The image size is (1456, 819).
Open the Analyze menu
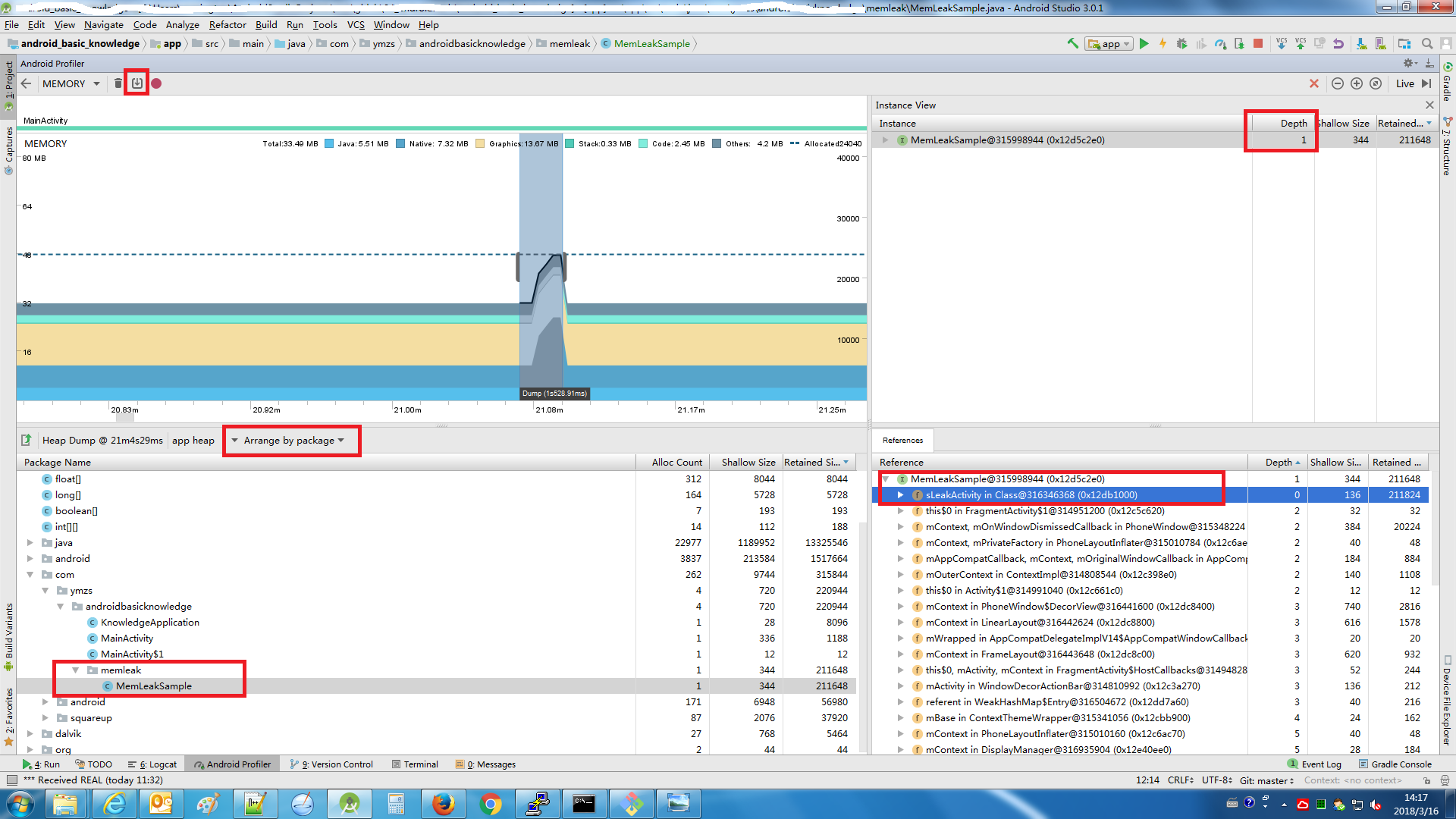(182, 25)
